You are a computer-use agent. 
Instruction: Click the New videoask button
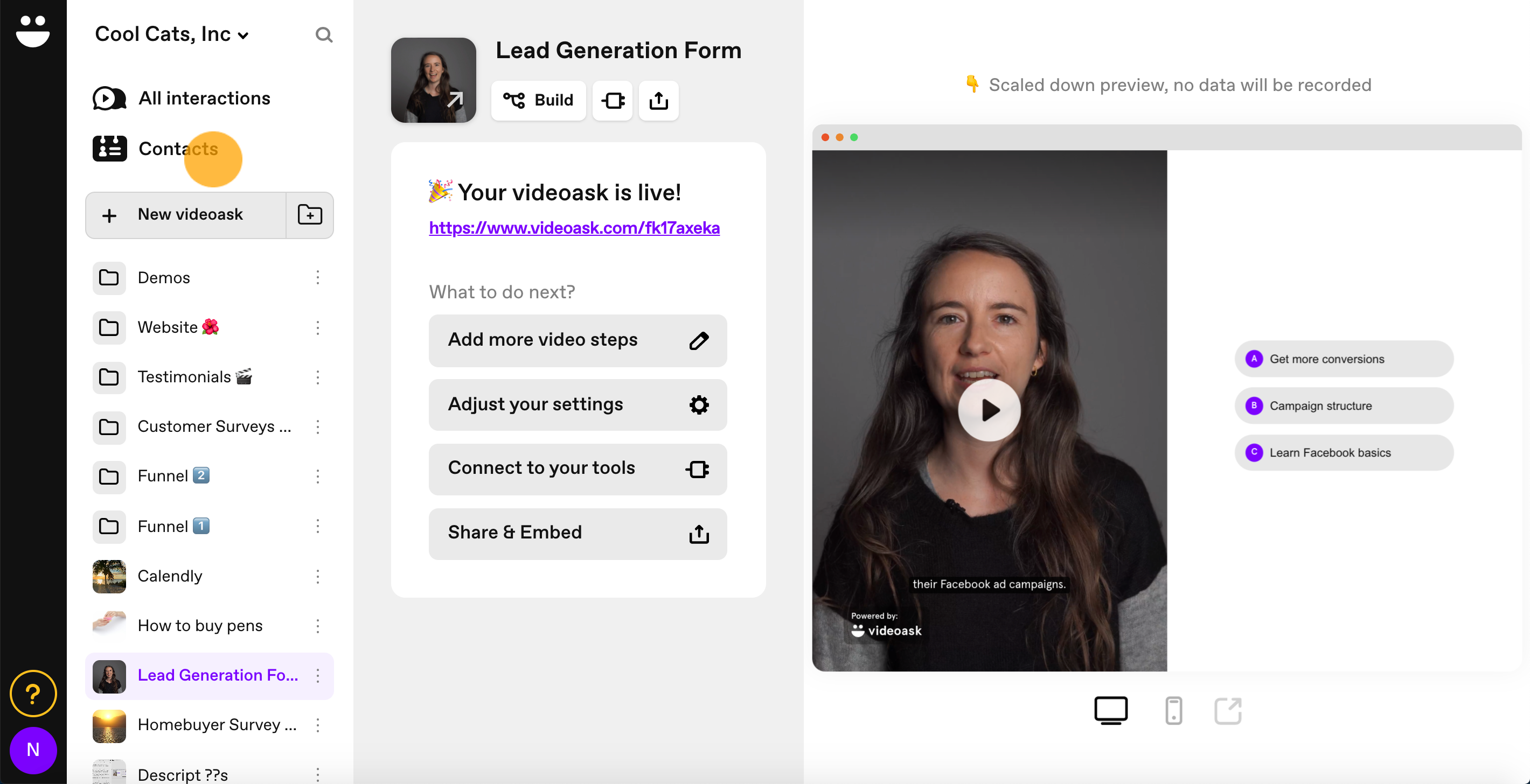coord(186,215)
